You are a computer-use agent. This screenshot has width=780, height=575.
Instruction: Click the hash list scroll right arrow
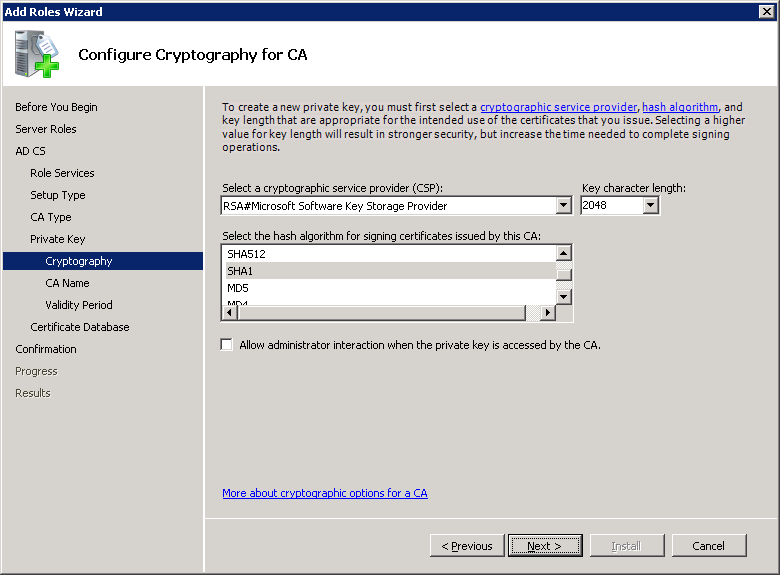pos(548,312)
